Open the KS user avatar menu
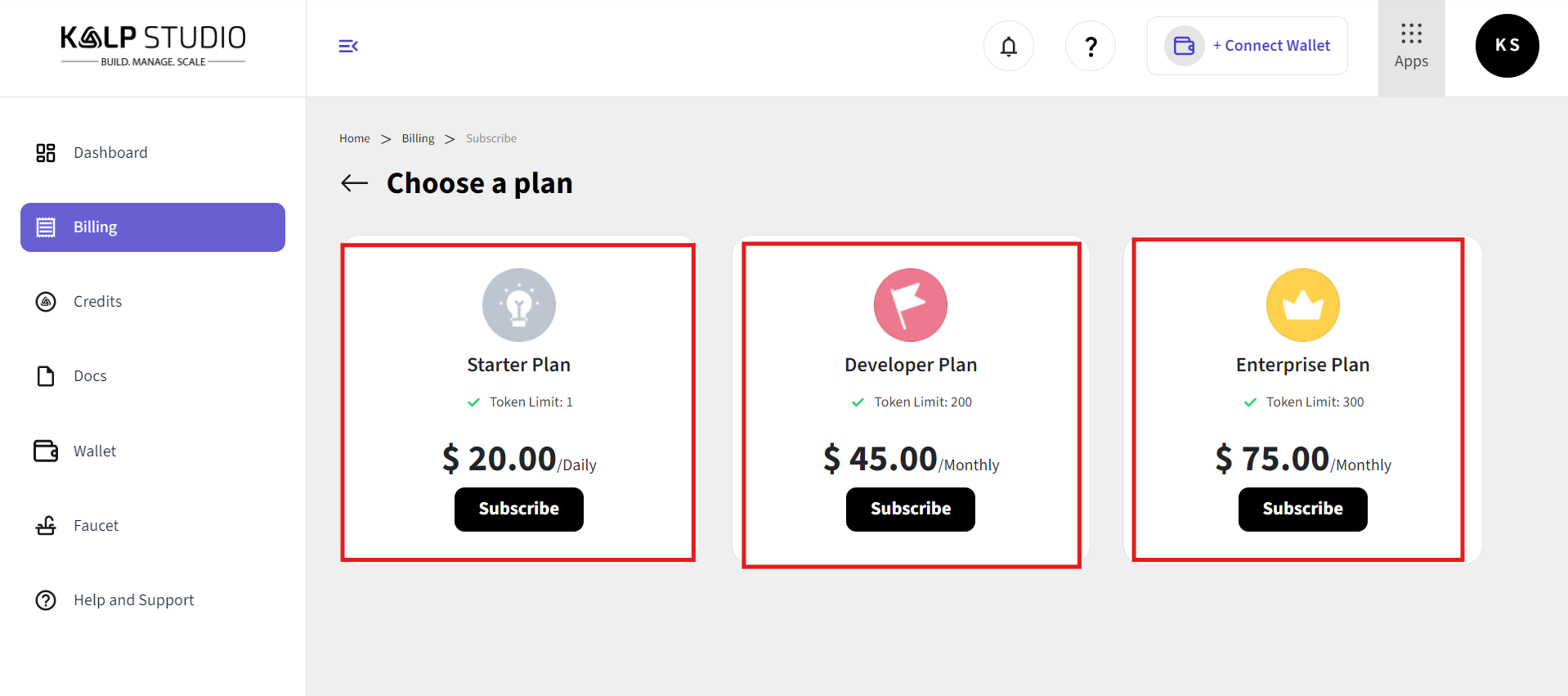Image resolution: width=1568 pixels, height=696 pixels. [x=1507, y=46]
